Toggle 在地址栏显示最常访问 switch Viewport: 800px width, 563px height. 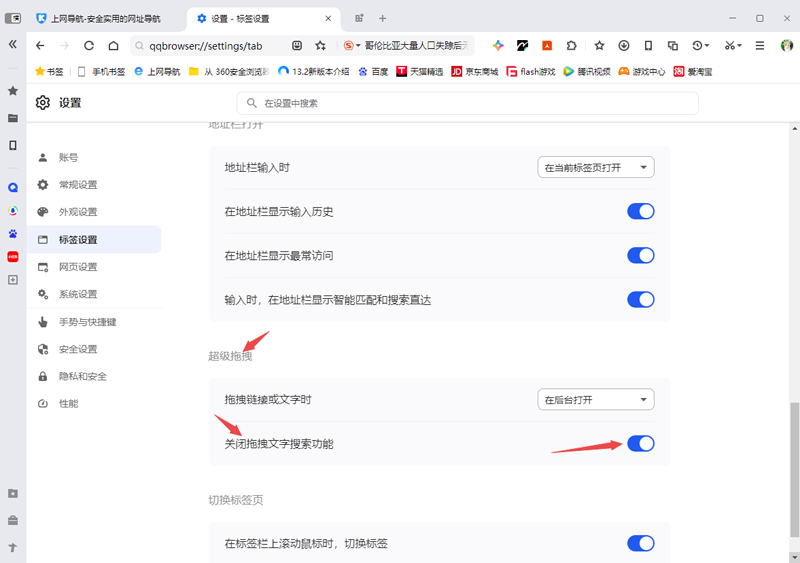point(640,255)
